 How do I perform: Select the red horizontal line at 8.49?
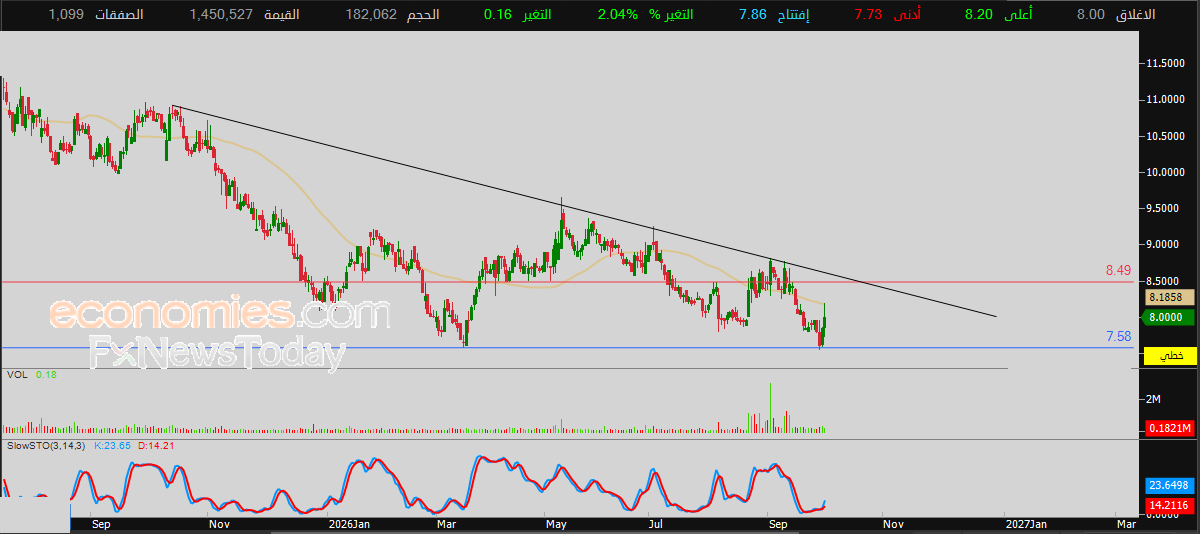pos(568,282)
